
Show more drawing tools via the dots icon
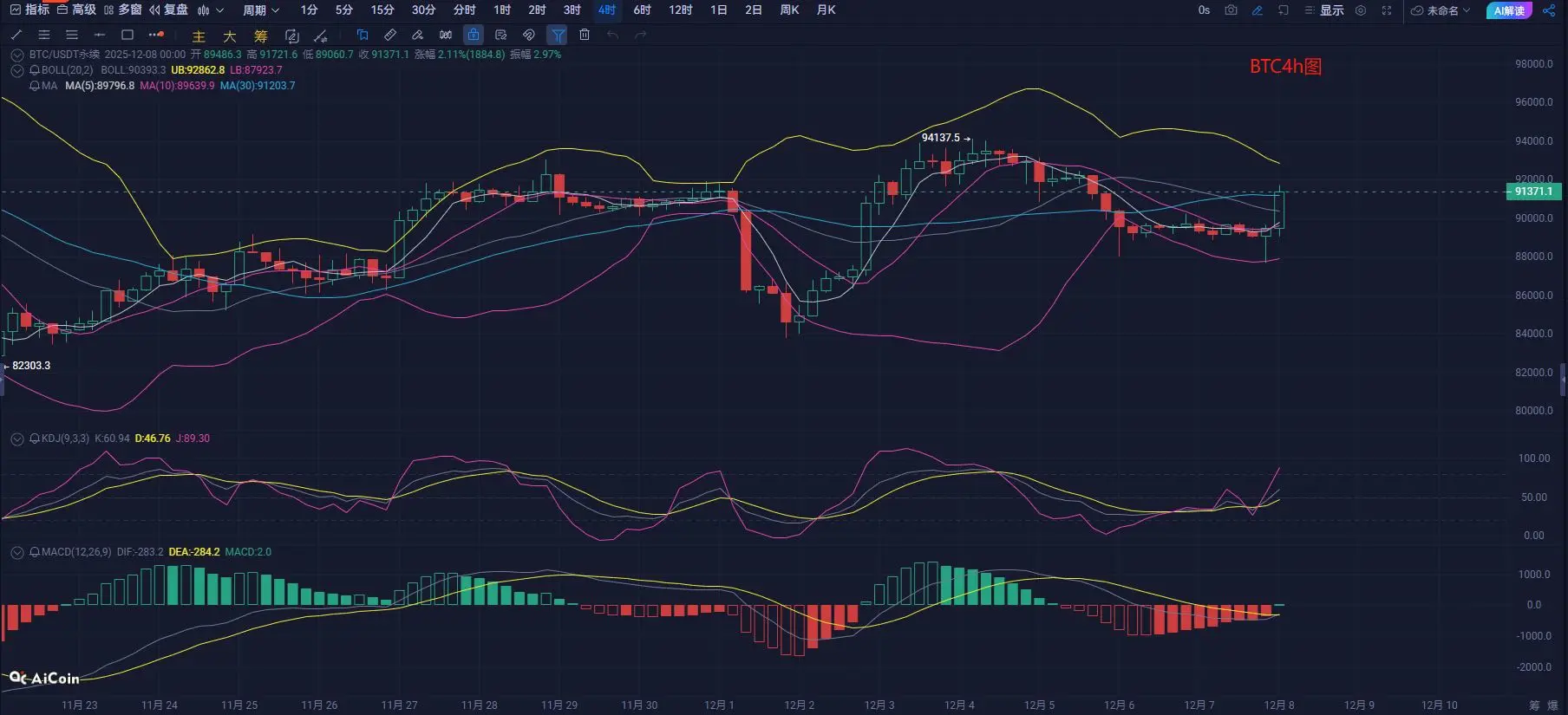[156, 35]
